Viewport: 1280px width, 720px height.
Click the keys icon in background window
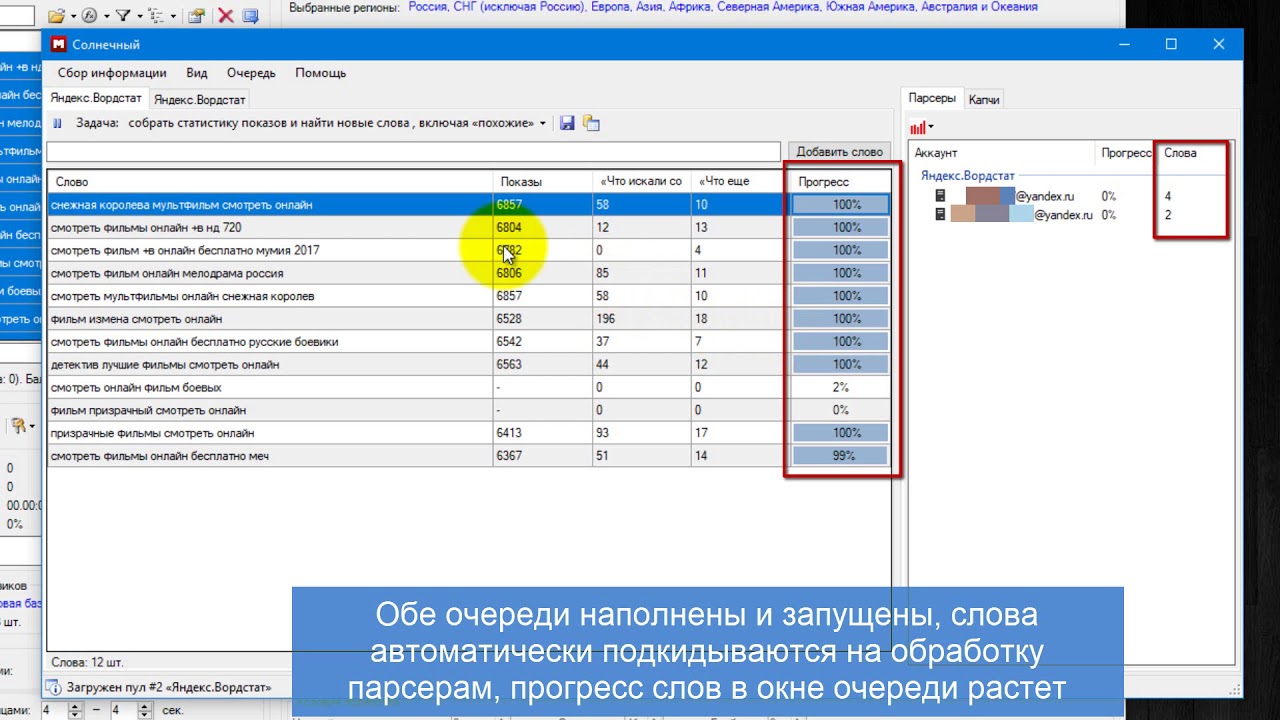tap(18, 426)
